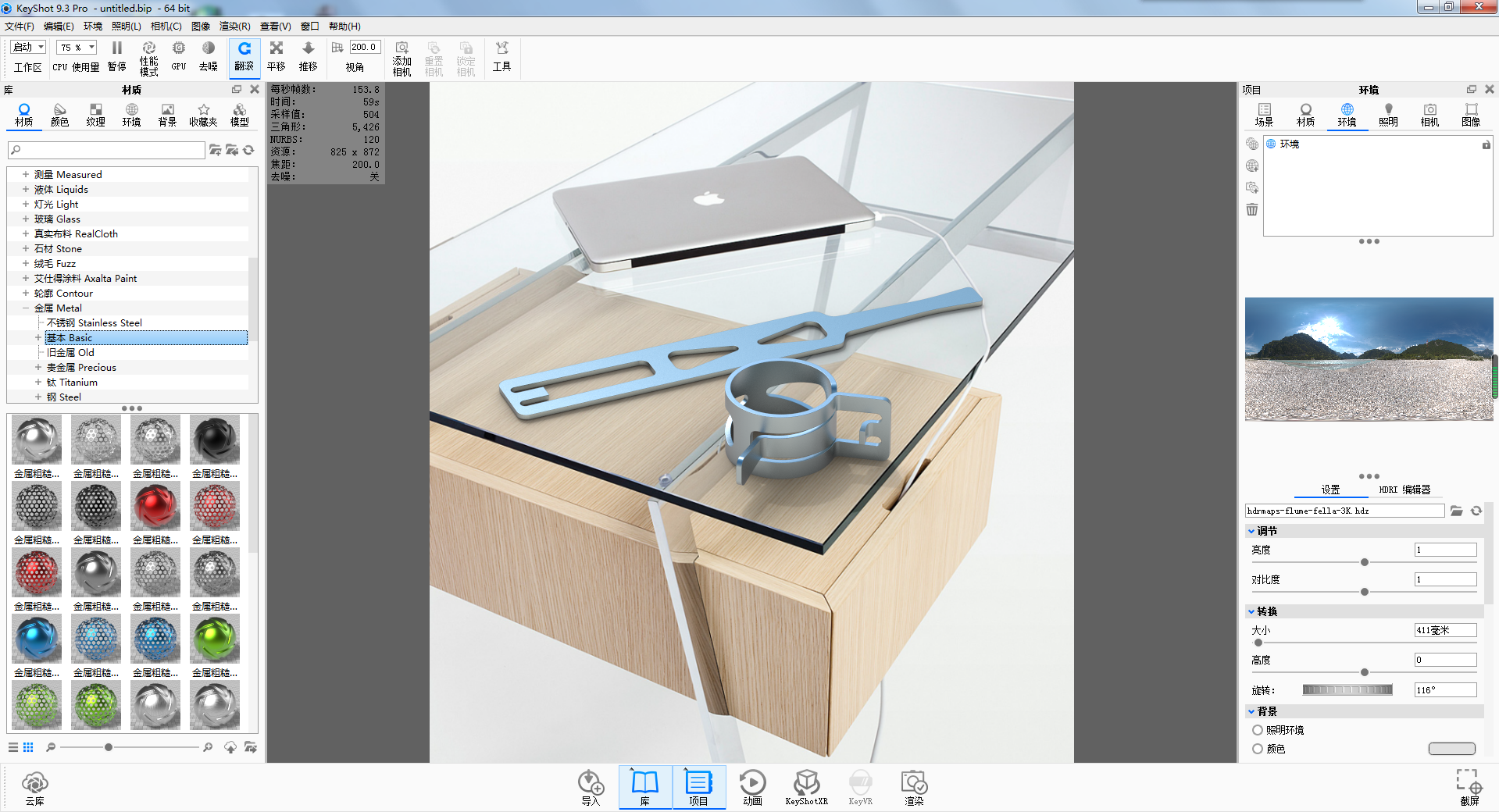
Task: Open the 动画 animation panel
Action: 752,788
